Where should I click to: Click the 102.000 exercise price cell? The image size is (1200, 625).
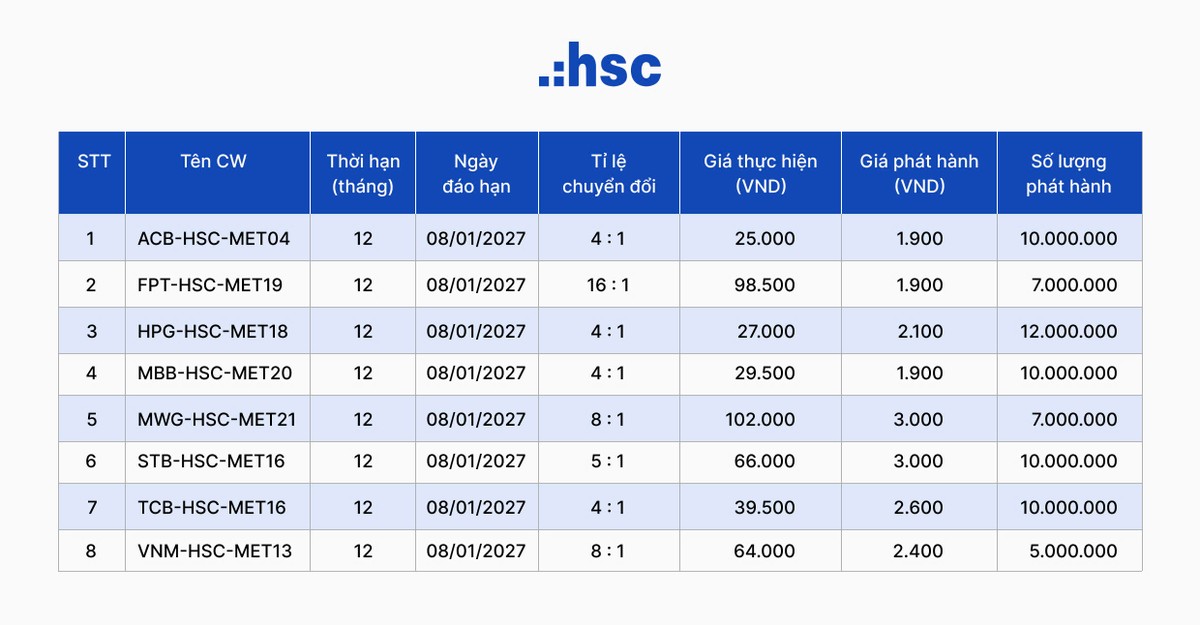click(x=760, y=420)
